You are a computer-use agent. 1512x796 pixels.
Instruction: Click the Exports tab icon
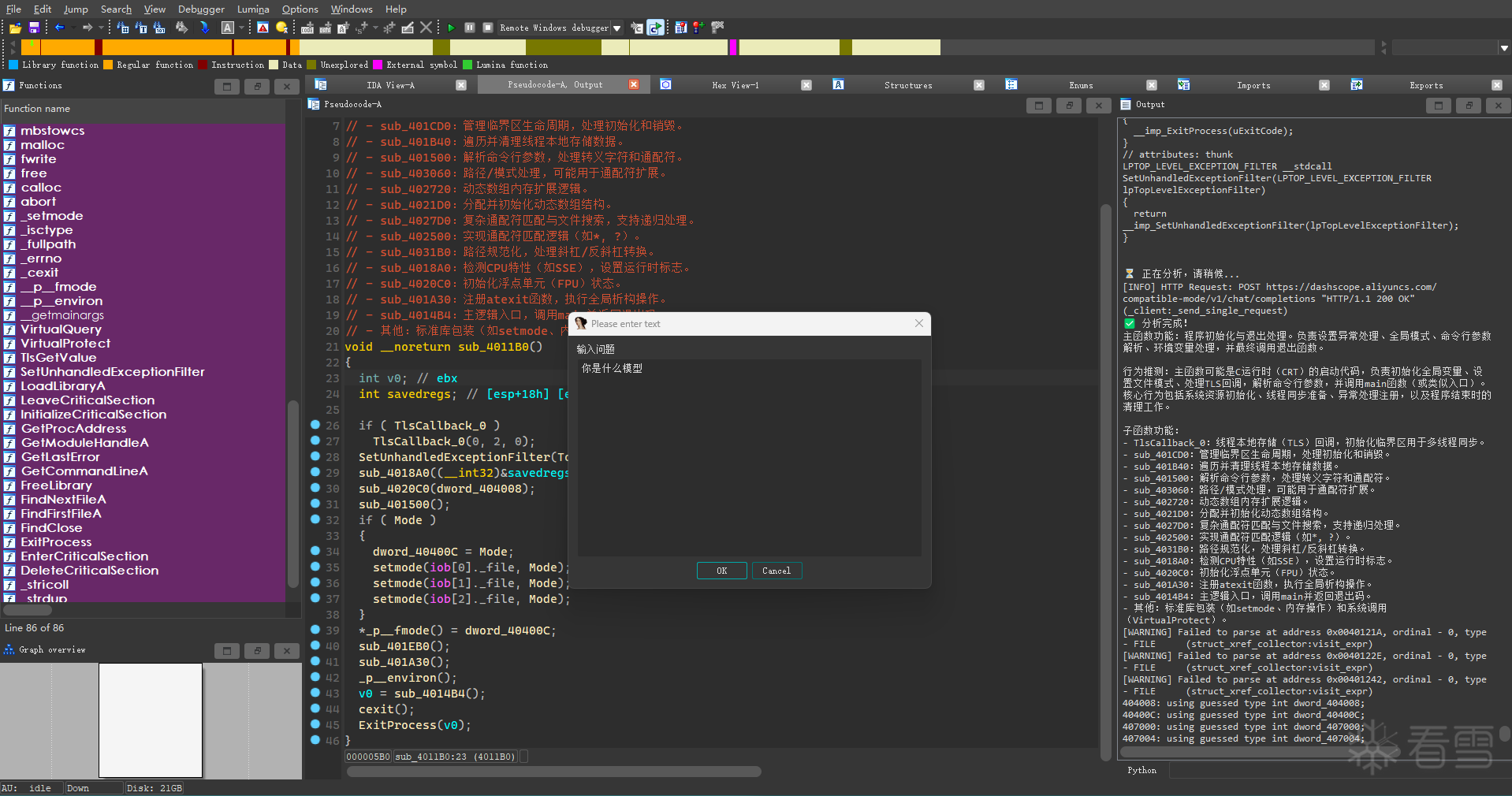[x=1357, y=85]
